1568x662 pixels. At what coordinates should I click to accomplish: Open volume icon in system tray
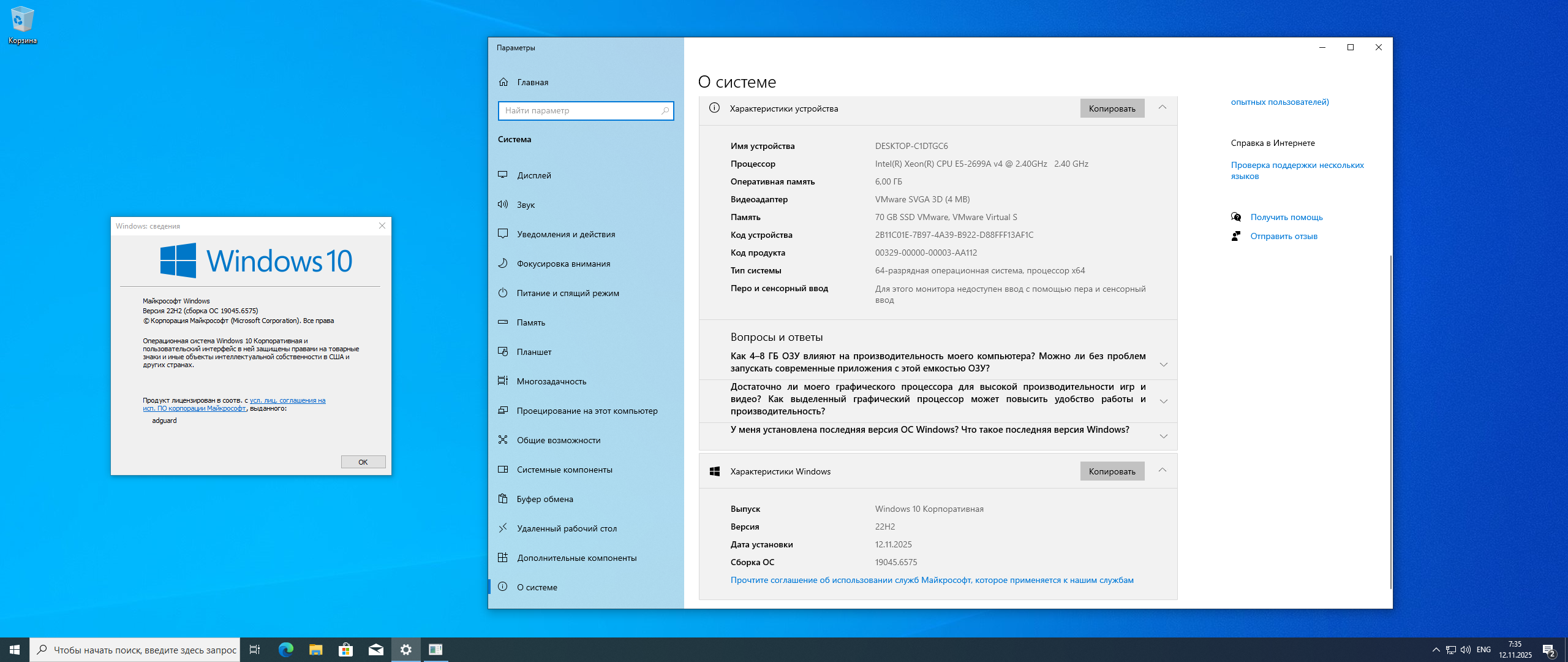pos(1465,650)
